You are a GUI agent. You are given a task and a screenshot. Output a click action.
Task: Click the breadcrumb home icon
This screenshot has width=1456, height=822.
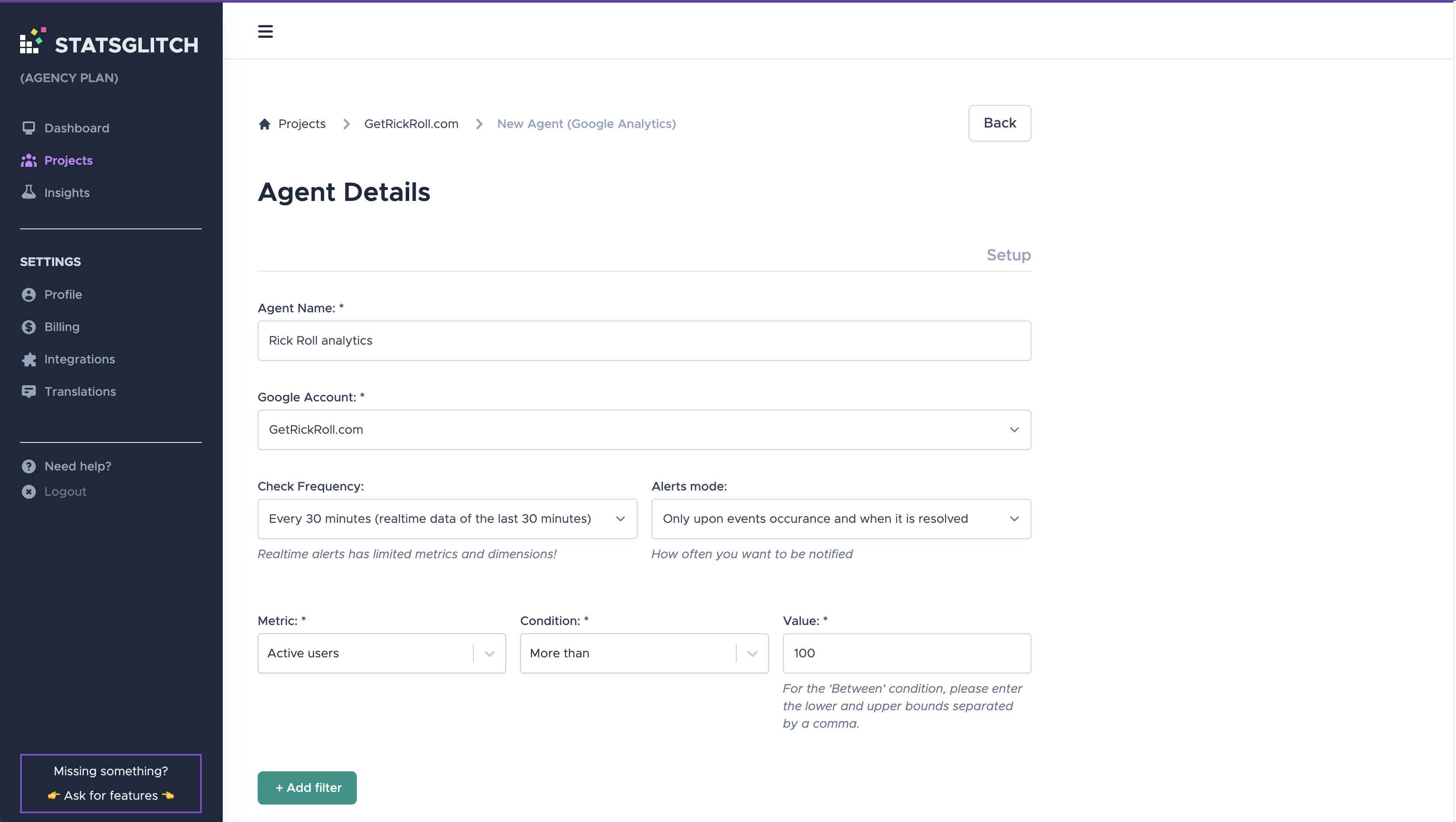click(x=264, y=124)
